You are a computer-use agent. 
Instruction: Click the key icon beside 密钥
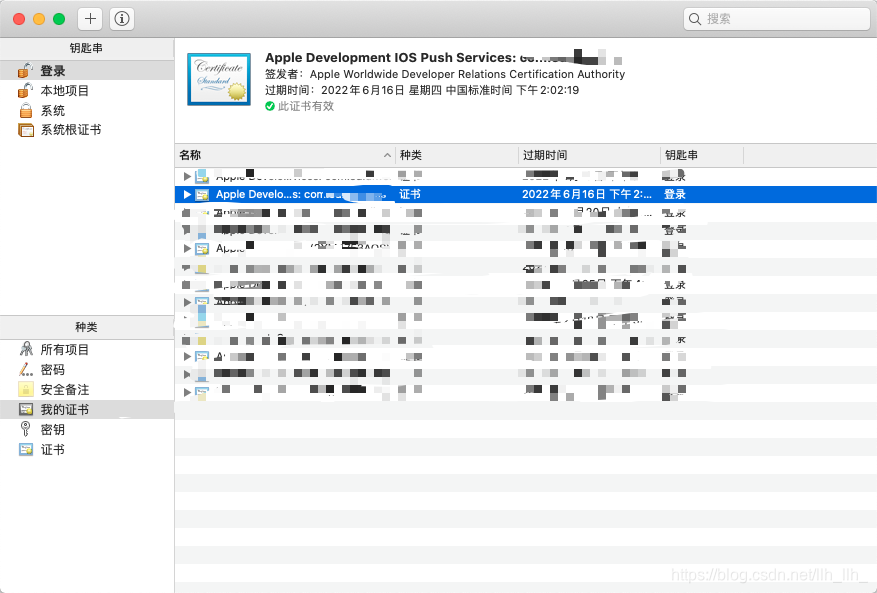(x=25, y=429)
